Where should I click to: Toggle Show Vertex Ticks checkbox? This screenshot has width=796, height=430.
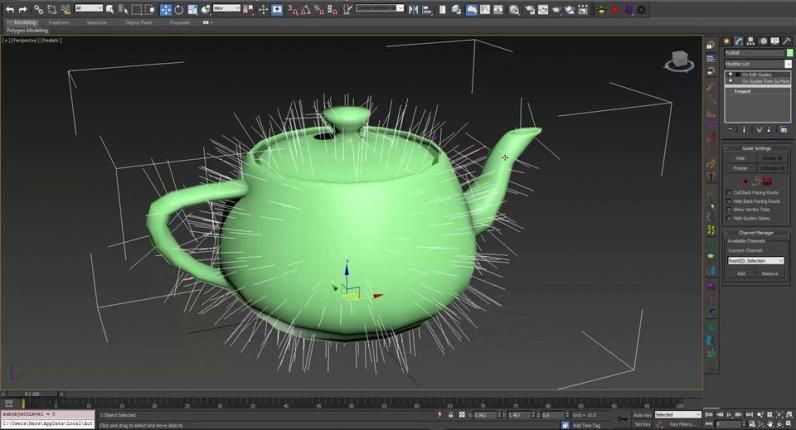(729, 209)
